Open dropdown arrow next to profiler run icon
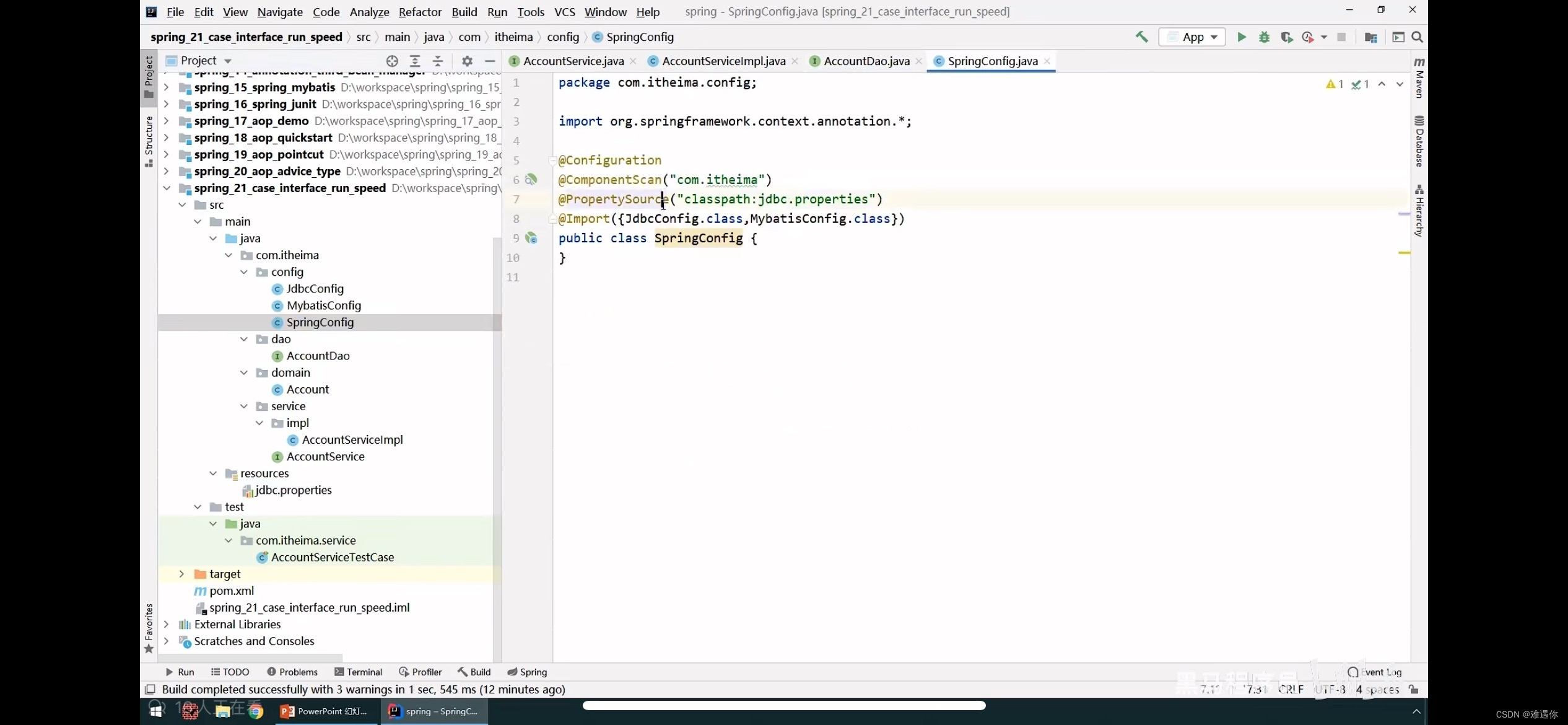The image size is (1568, 725). [1324, 37]
